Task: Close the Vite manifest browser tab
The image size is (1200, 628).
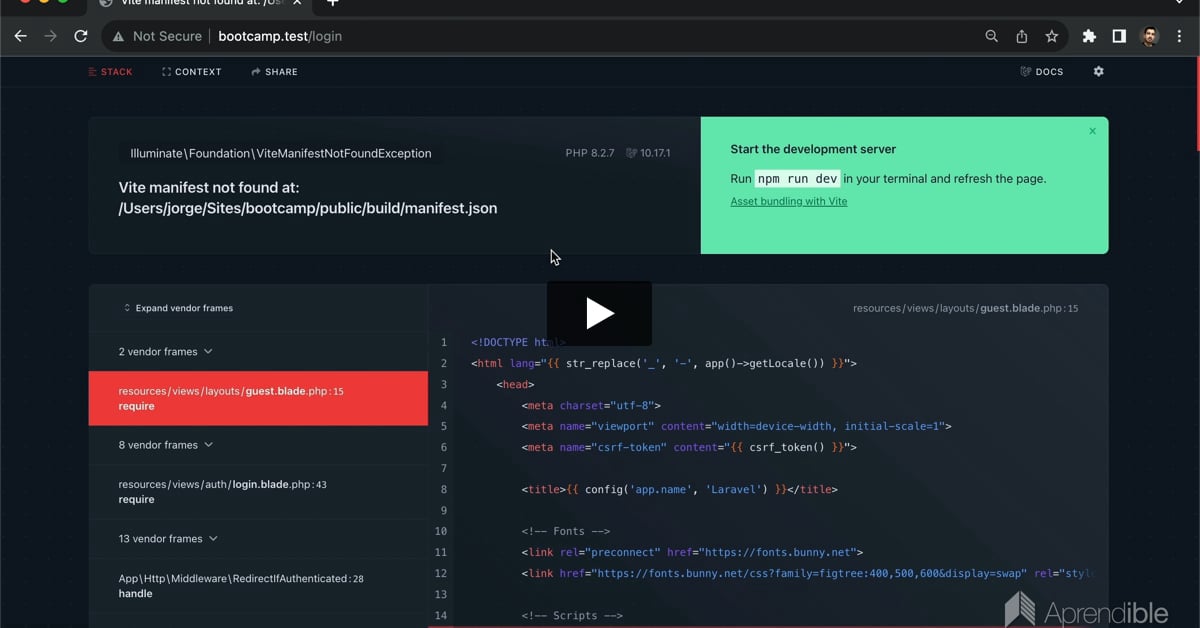Action: tap(297, 3)
